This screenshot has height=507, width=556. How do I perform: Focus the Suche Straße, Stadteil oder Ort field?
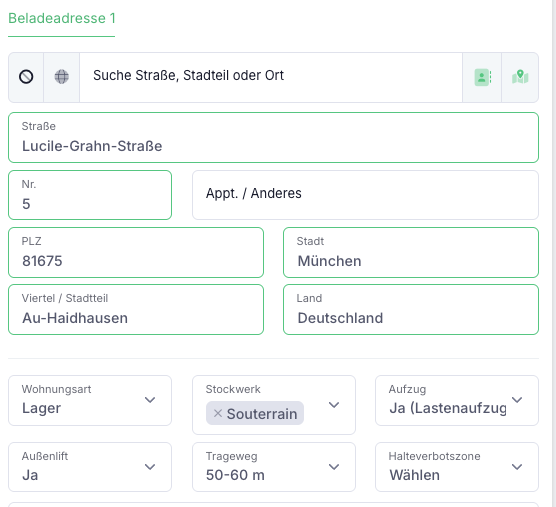(x=271, y=77)
